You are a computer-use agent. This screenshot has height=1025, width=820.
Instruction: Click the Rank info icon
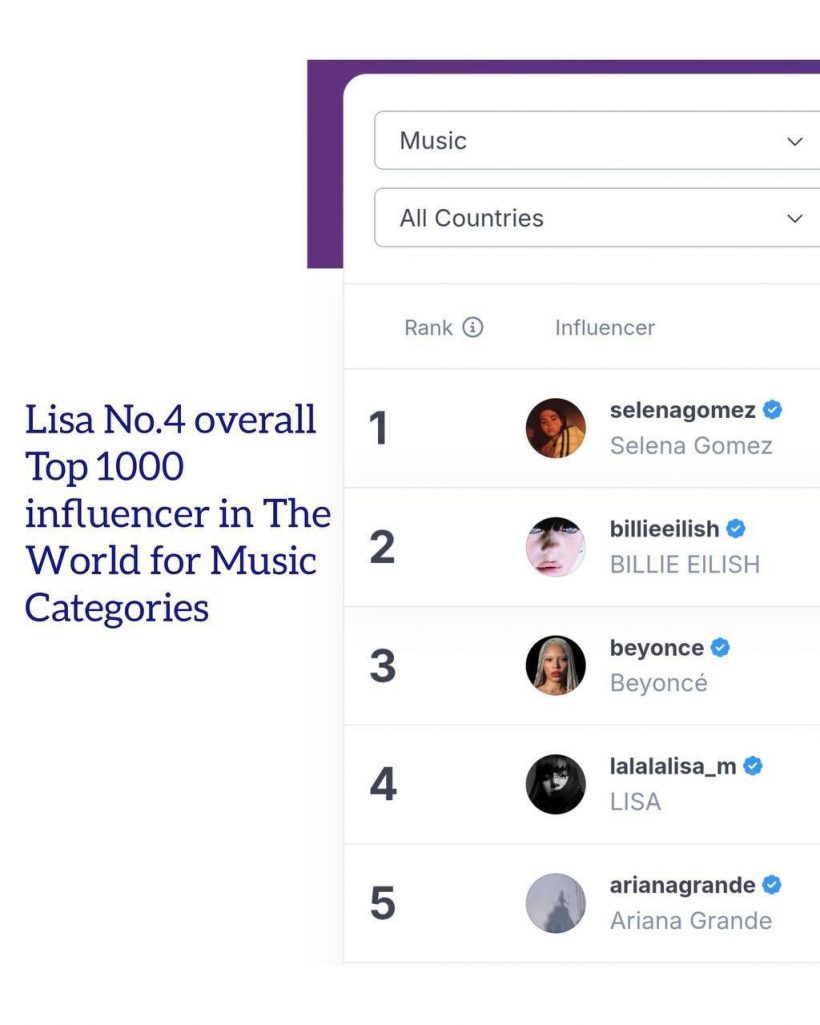click(x=473, y=327)
